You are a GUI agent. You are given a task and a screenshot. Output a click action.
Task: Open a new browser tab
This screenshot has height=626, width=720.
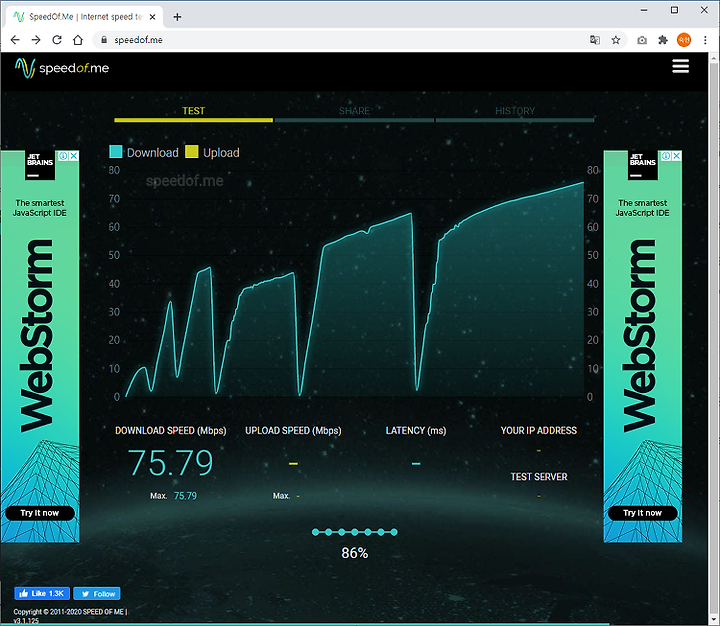pyautogui.click(x=177, y=17)
